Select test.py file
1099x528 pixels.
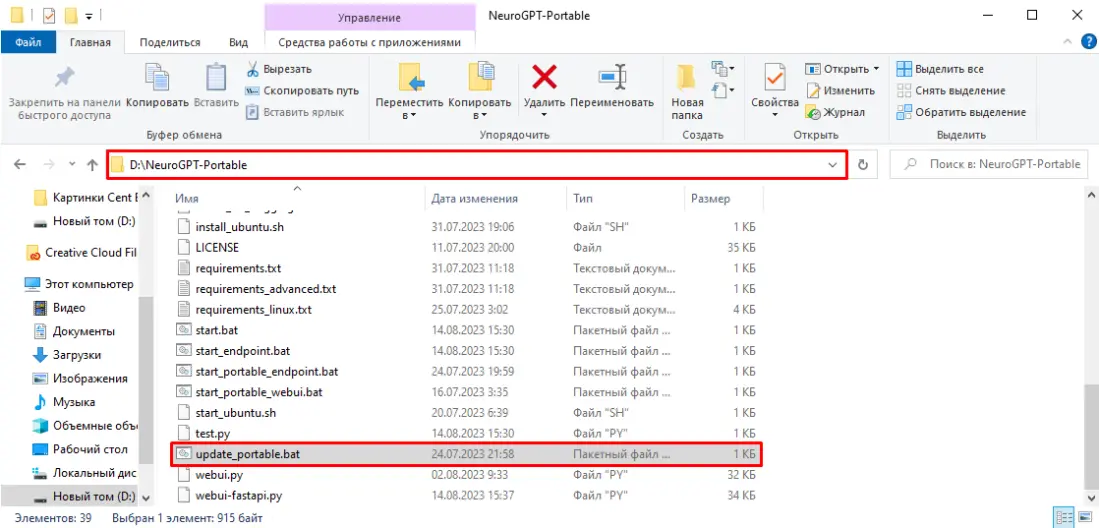(466, 433)
